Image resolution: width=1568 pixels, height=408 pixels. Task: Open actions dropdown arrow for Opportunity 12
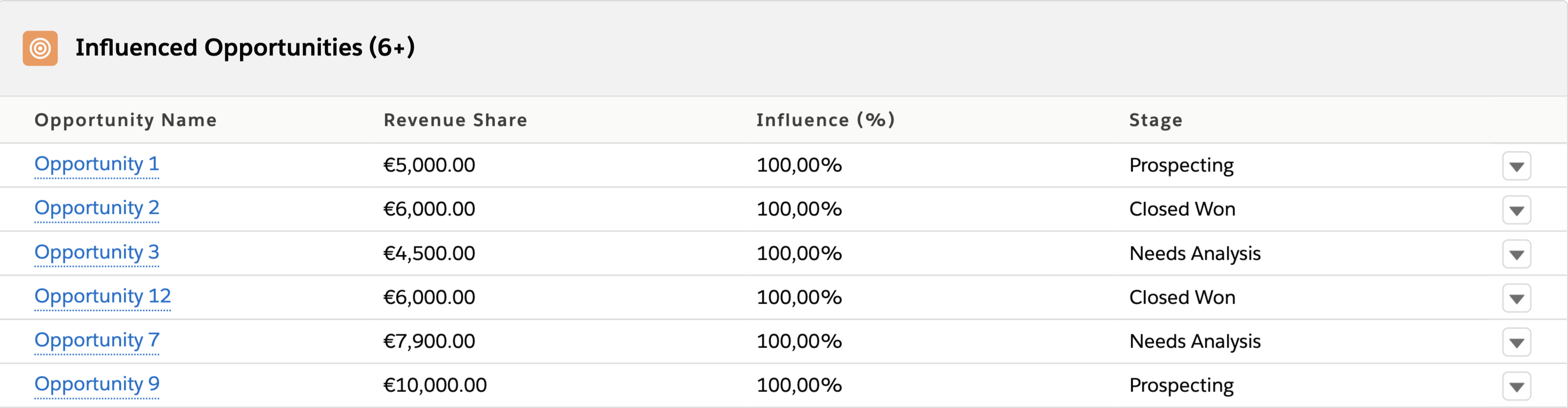coord(1516,298)
